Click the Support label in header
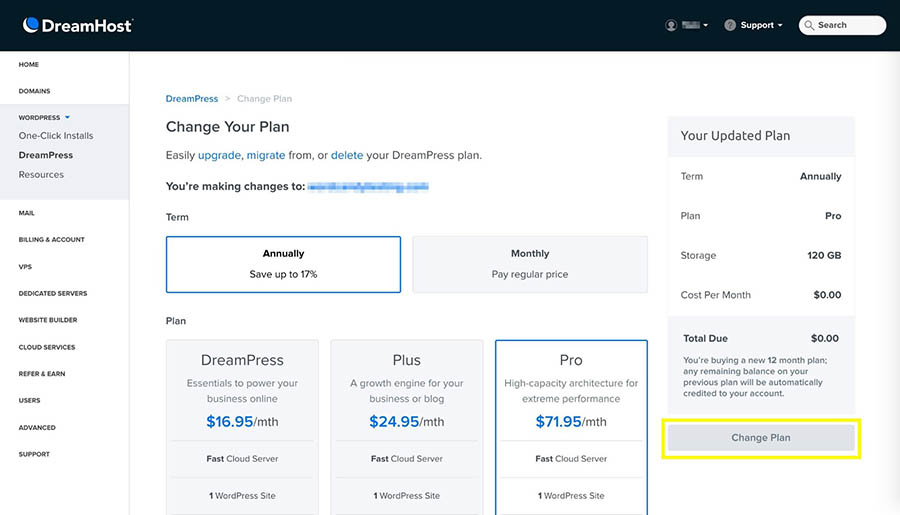 coord(757,25)
